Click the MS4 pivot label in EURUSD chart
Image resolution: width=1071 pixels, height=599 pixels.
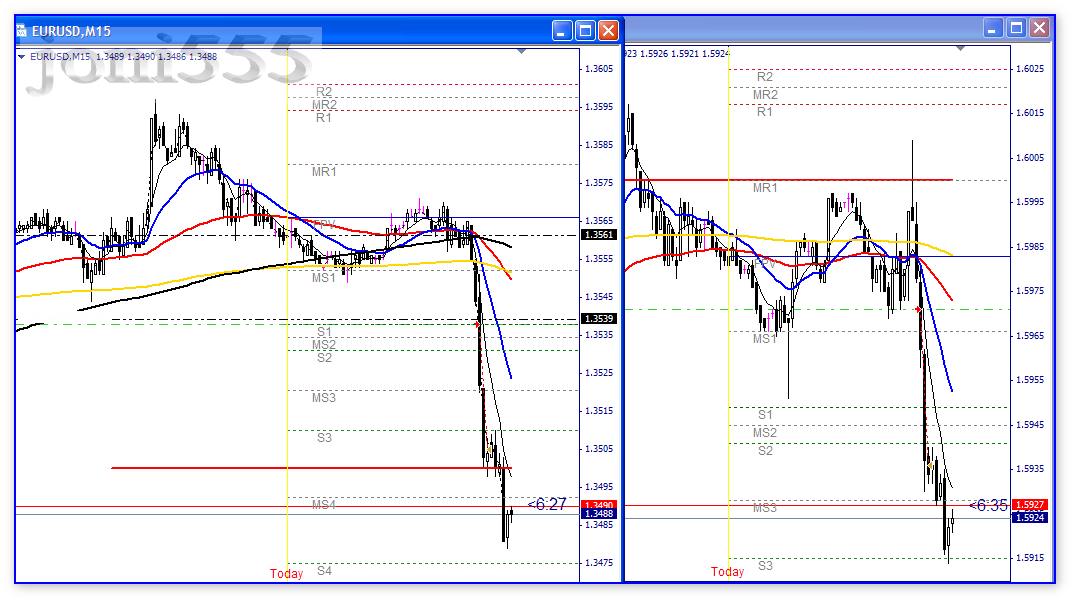tap(324, 505)
